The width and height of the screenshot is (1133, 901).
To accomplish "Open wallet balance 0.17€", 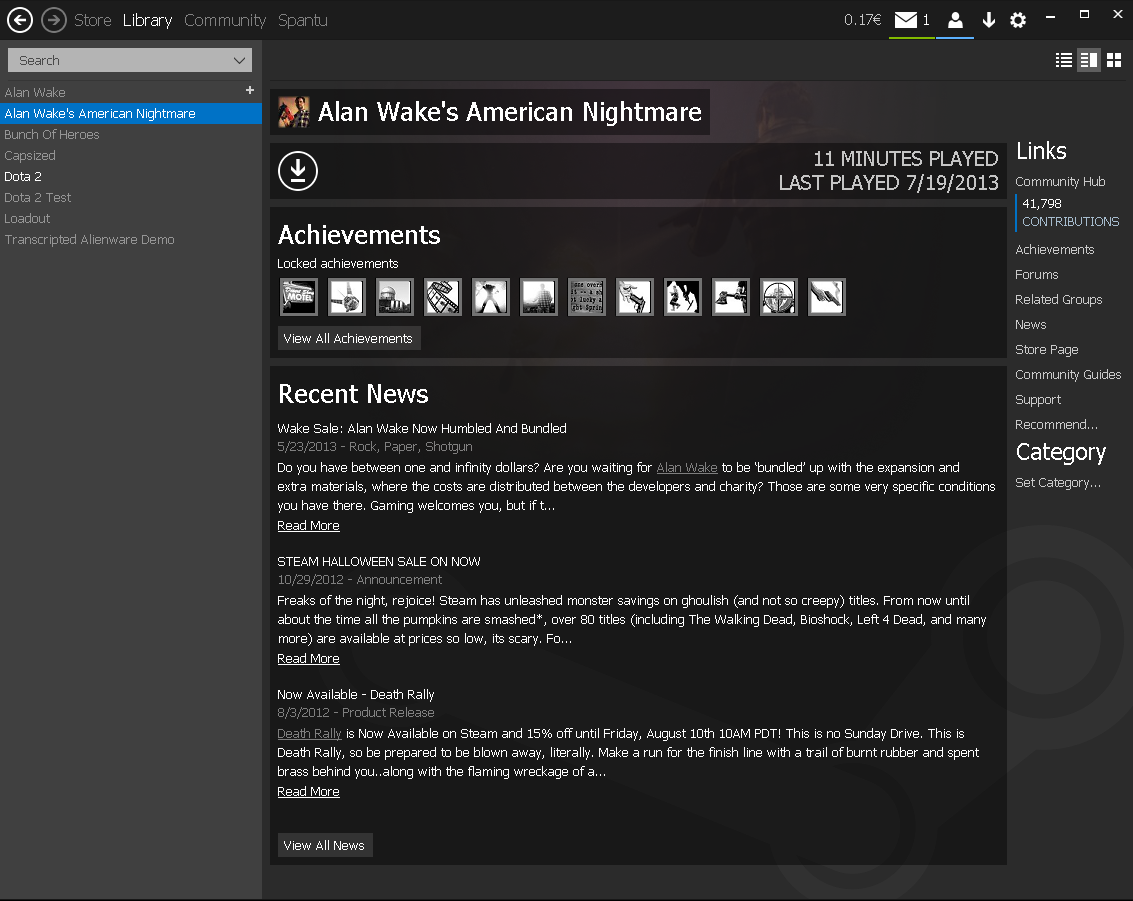I will coord(862,20).
